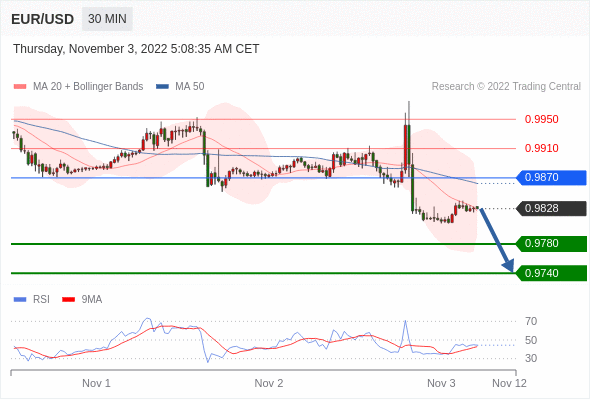
Task: Click the 'Nov 3' date axis label
Action: 441,383
